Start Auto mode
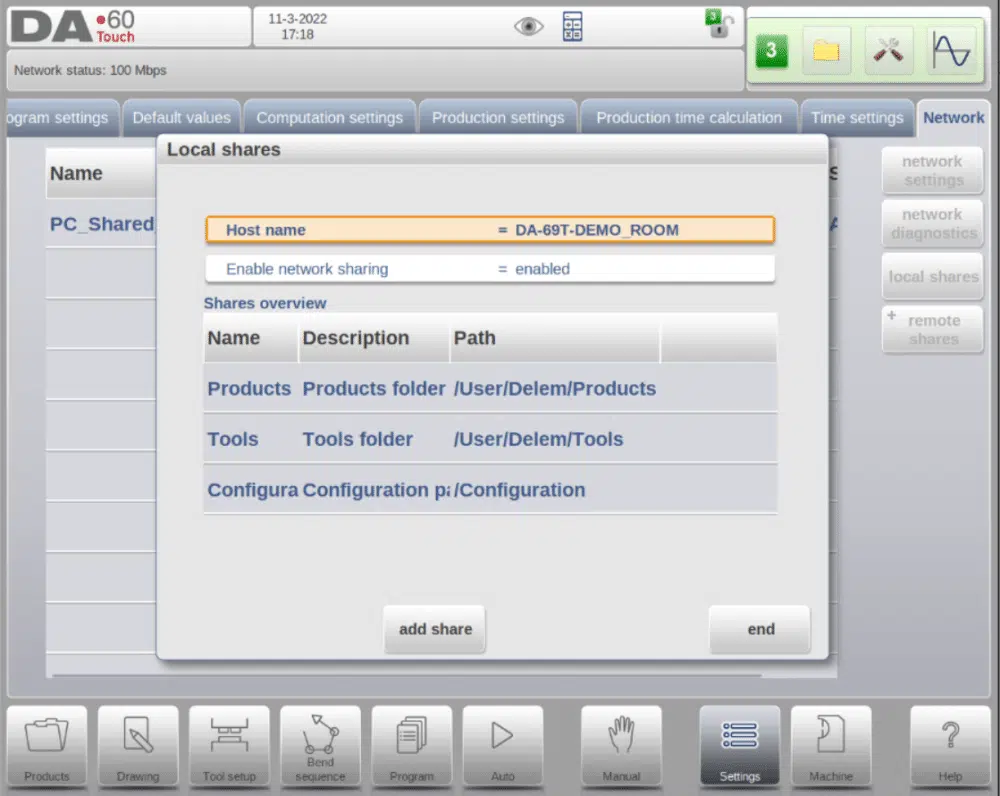Viewport: 1000px width, 796px height. tap(503, 746)
